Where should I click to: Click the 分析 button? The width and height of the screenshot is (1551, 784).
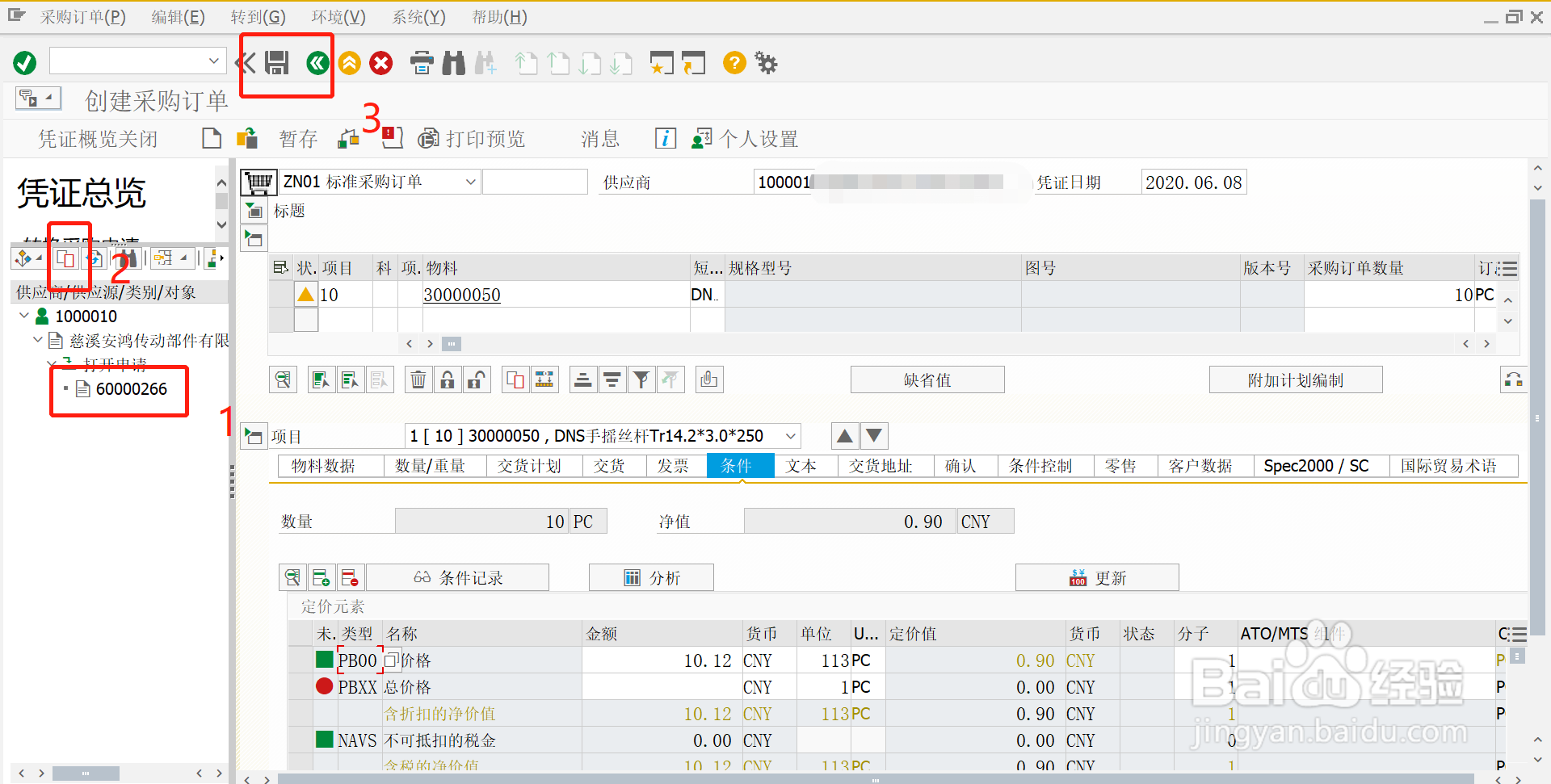point(651,578)
